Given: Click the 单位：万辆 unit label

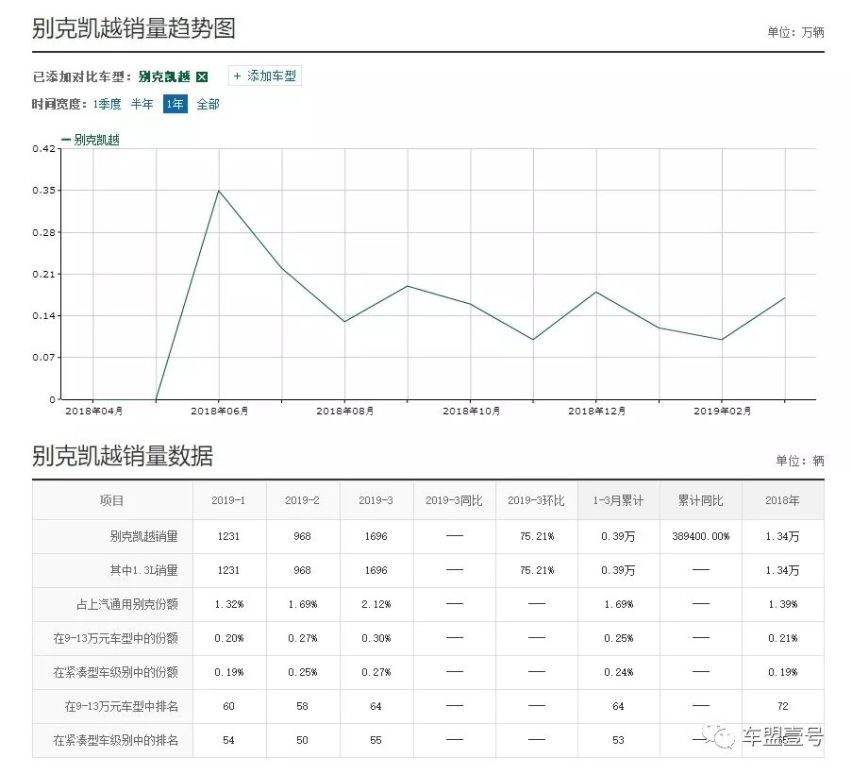Looking at the screenshot, I should point(795,33).
